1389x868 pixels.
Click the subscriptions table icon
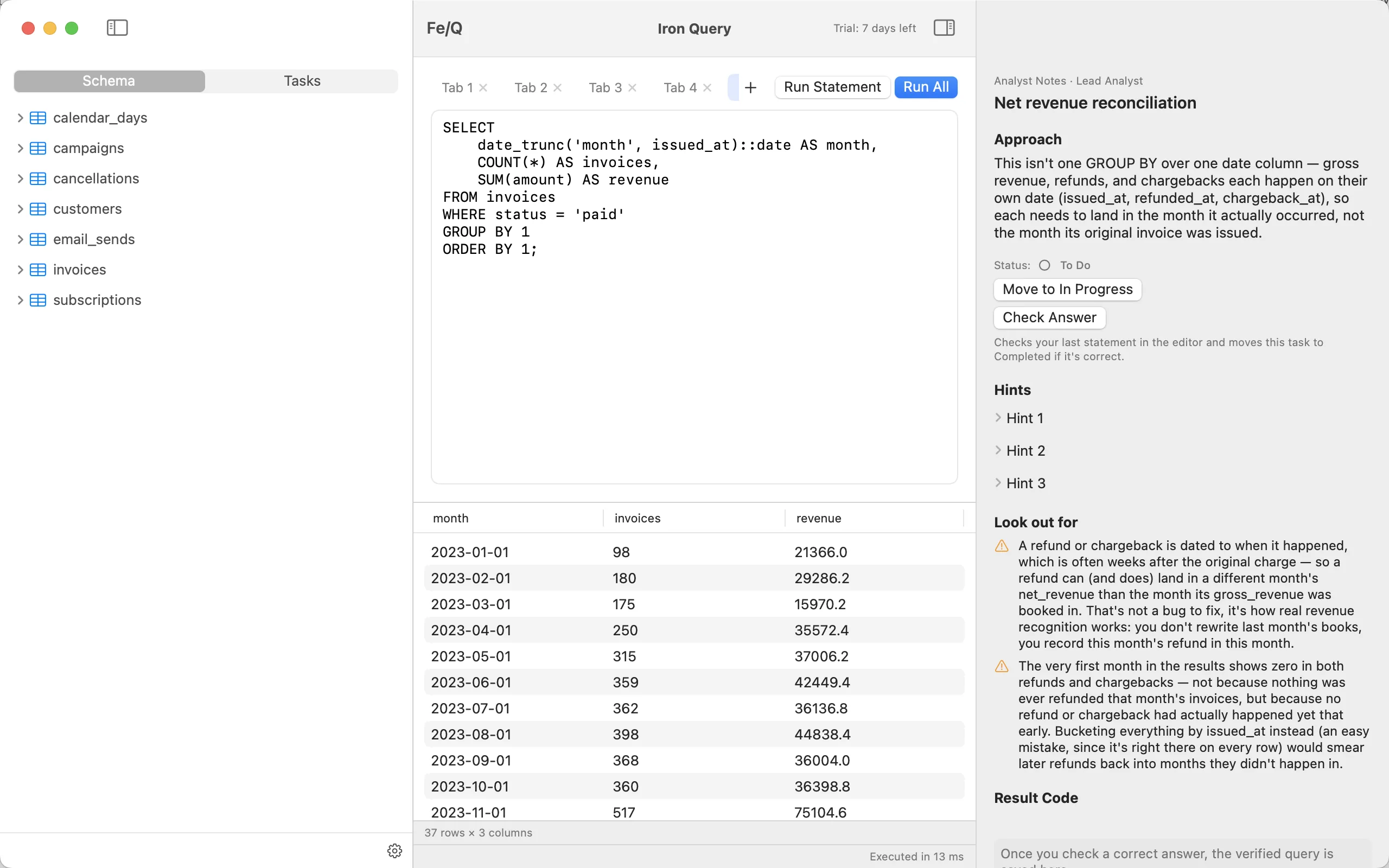(38, 300)
